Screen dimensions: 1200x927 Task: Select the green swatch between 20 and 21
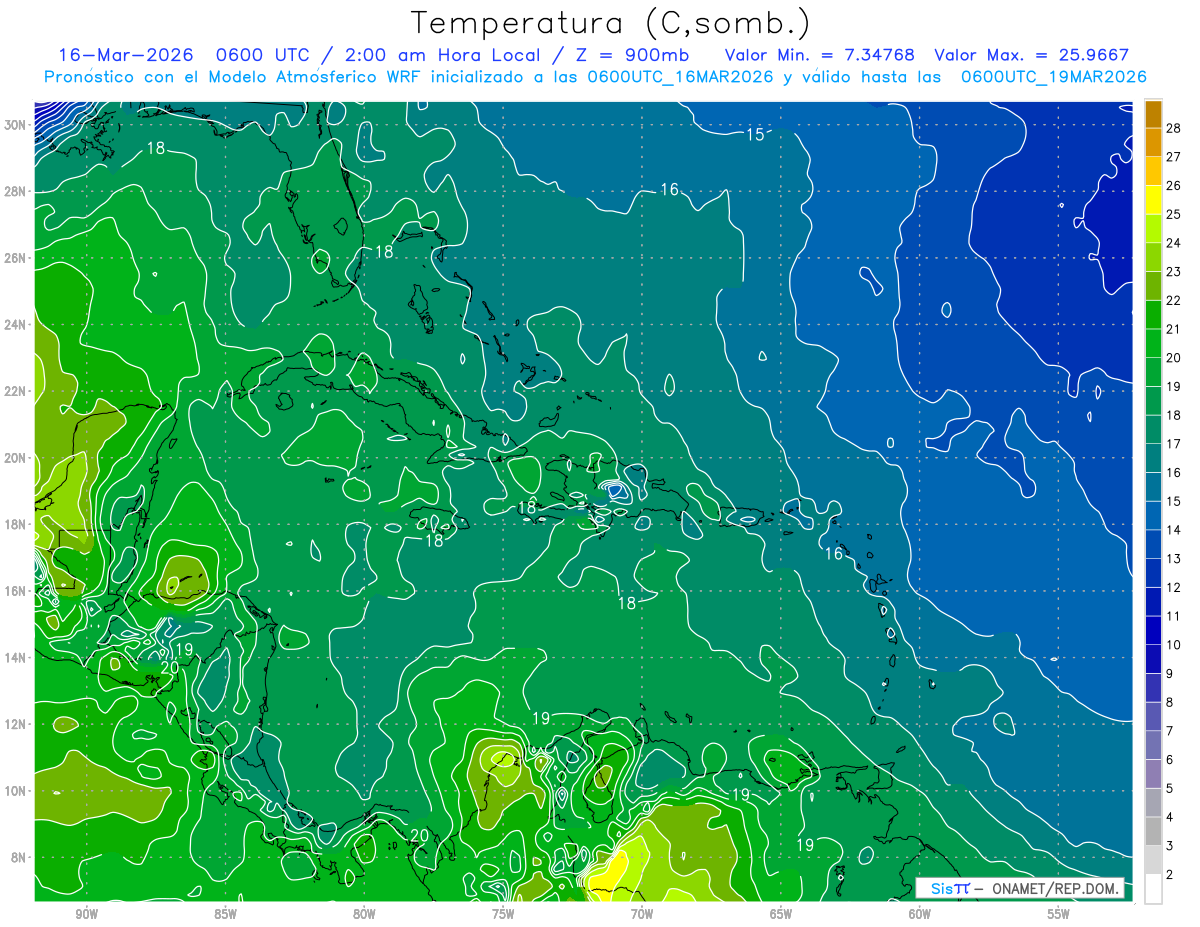[1153, 344]
